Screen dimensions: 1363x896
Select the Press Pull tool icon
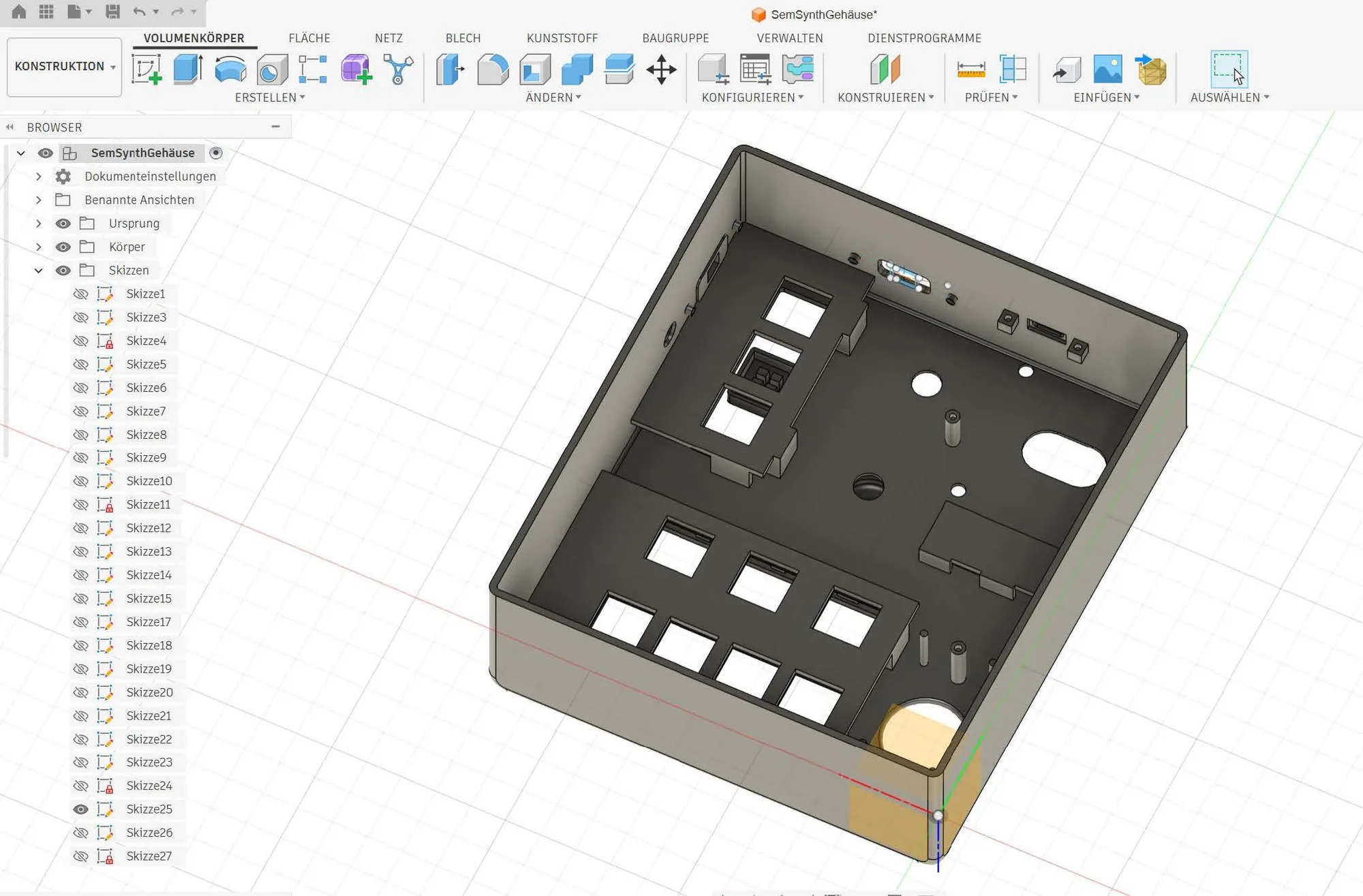click(x=450, y=69)
